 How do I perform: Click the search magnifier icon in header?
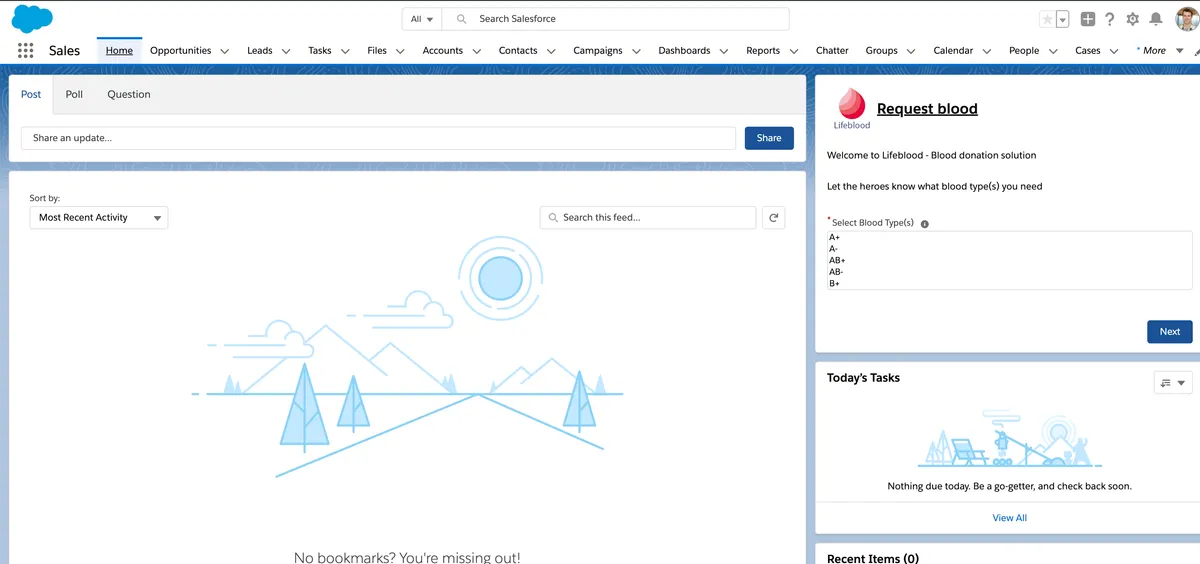(462, 19)
